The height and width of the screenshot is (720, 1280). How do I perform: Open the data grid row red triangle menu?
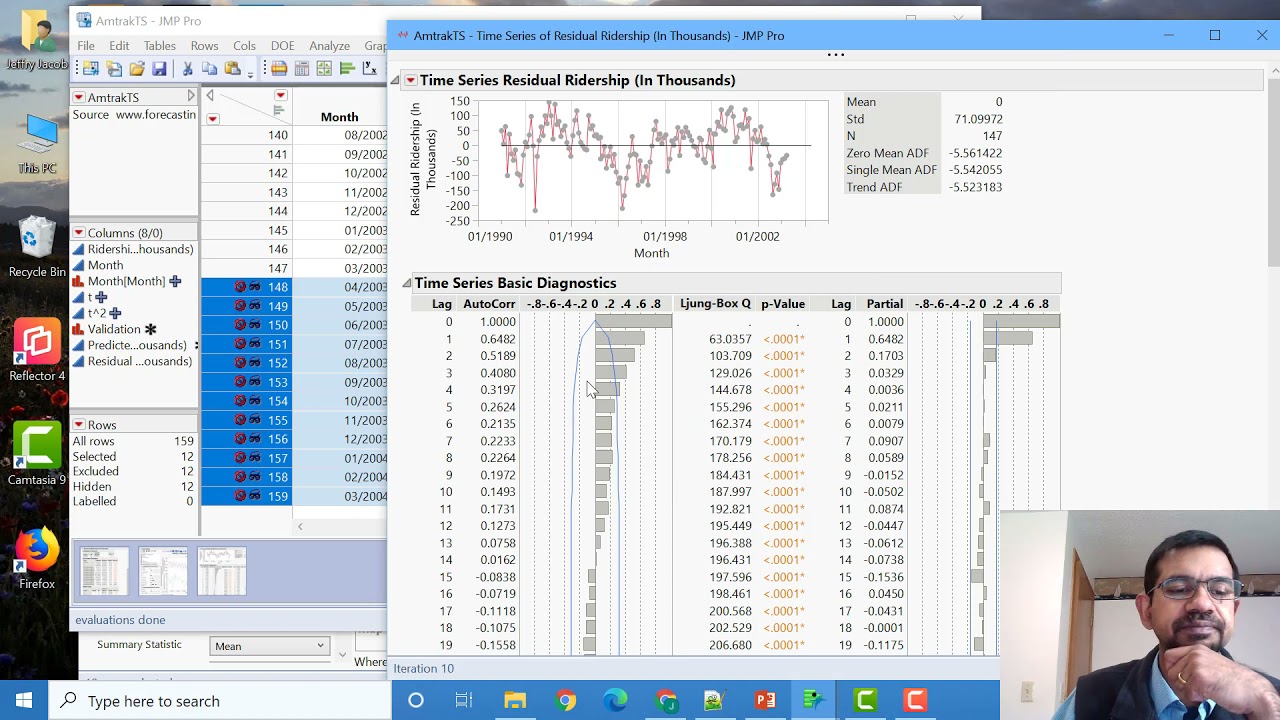pos(212,119)
